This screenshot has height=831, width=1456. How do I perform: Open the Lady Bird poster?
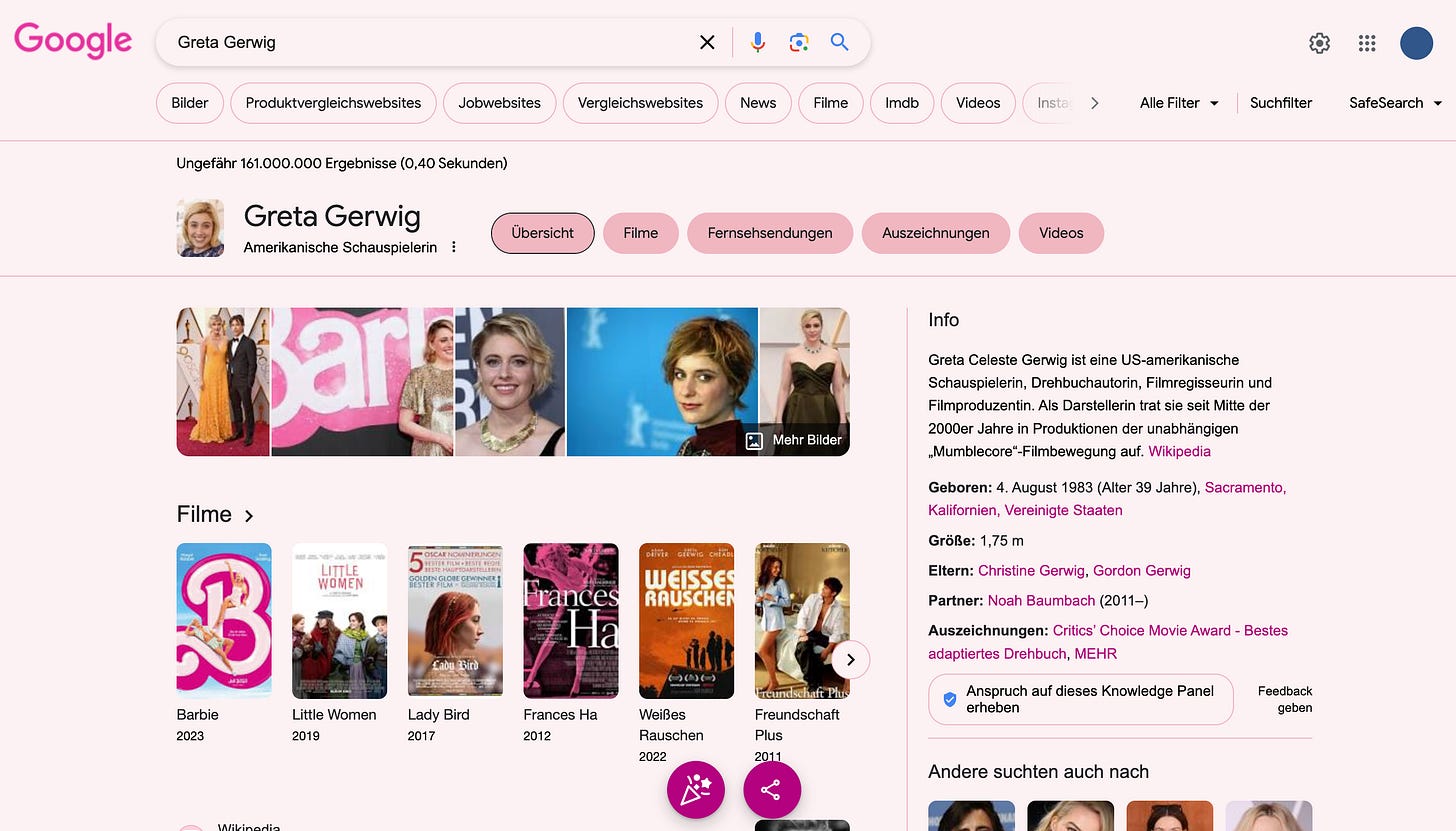coord(455,620)
